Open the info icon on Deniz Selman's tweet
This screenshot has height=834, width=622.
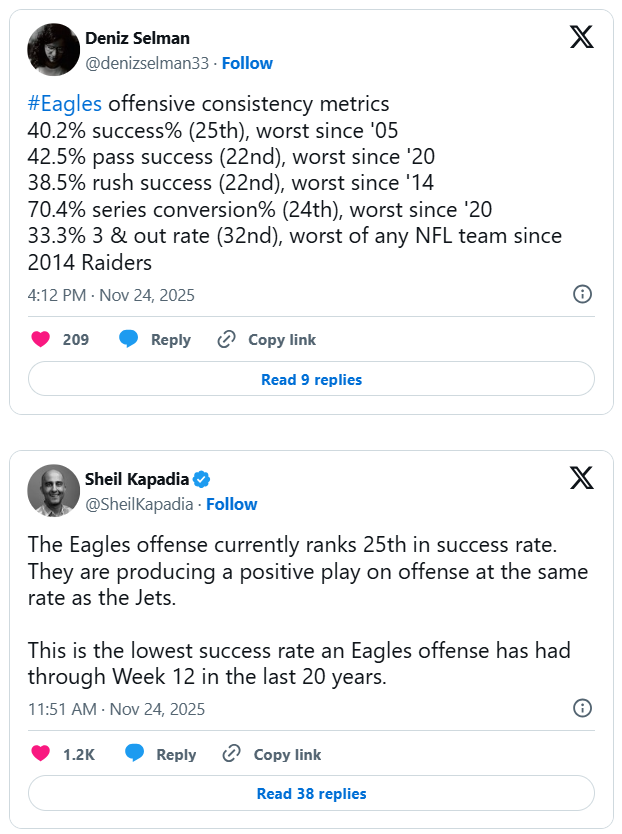pyautogui.click(x=582, y=294)
